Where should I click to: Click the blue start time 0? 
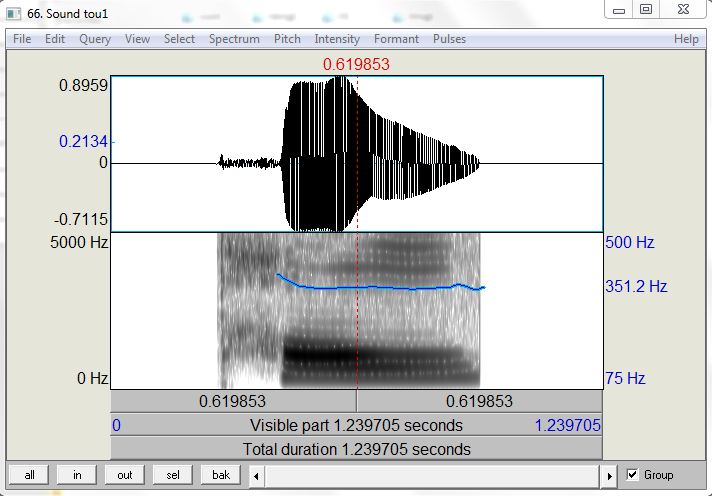click(116, 425)
